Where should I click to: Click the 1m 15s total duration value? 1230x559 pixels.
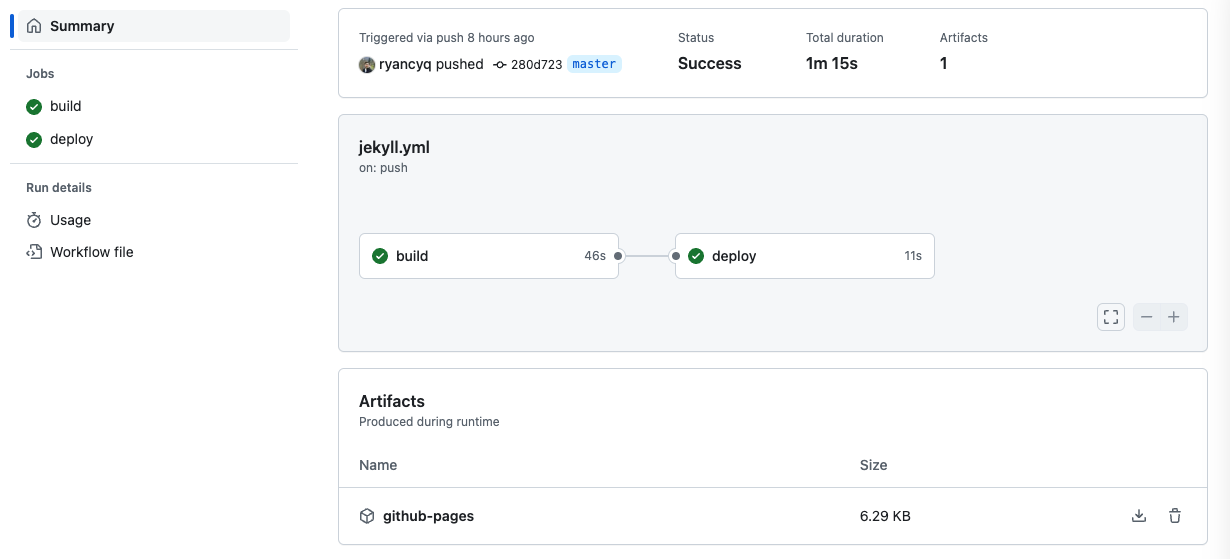(832, 64)
